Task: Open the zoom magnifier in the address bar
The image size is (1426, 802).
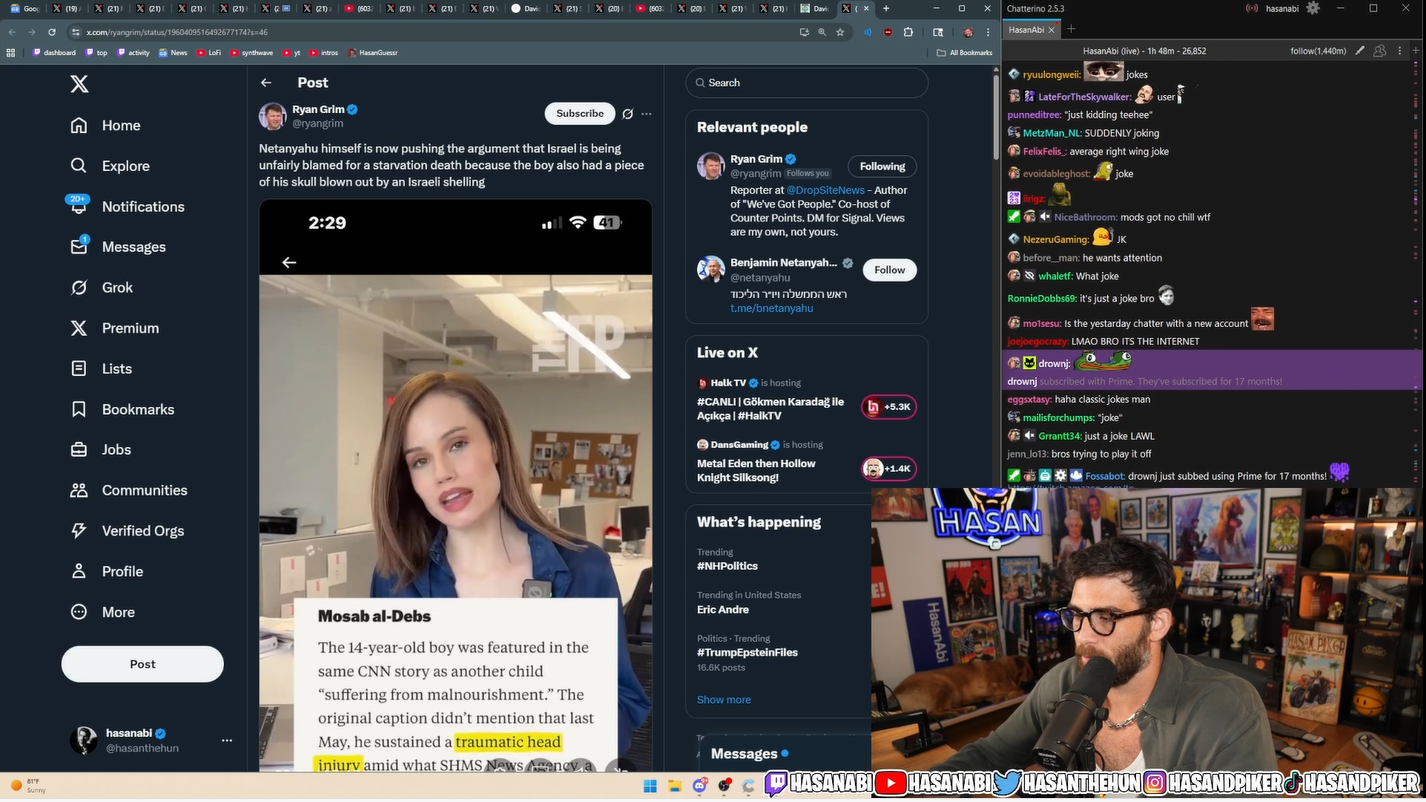Action: click(822, 32)
